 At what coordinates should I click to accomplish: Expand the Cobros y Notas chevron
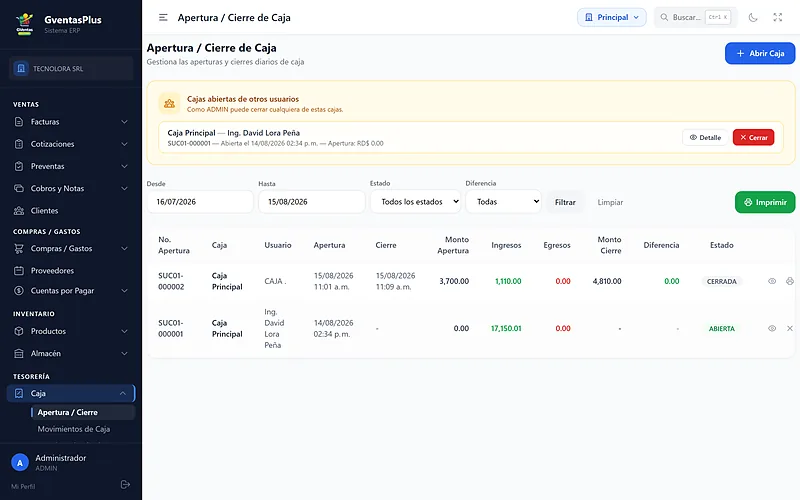click(124, 188)
